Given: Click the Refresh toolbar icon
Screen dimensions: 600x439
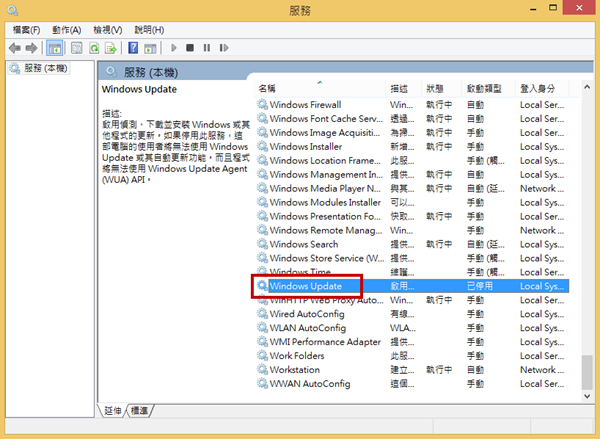Looking at the screenshot, I should point(94,48).
